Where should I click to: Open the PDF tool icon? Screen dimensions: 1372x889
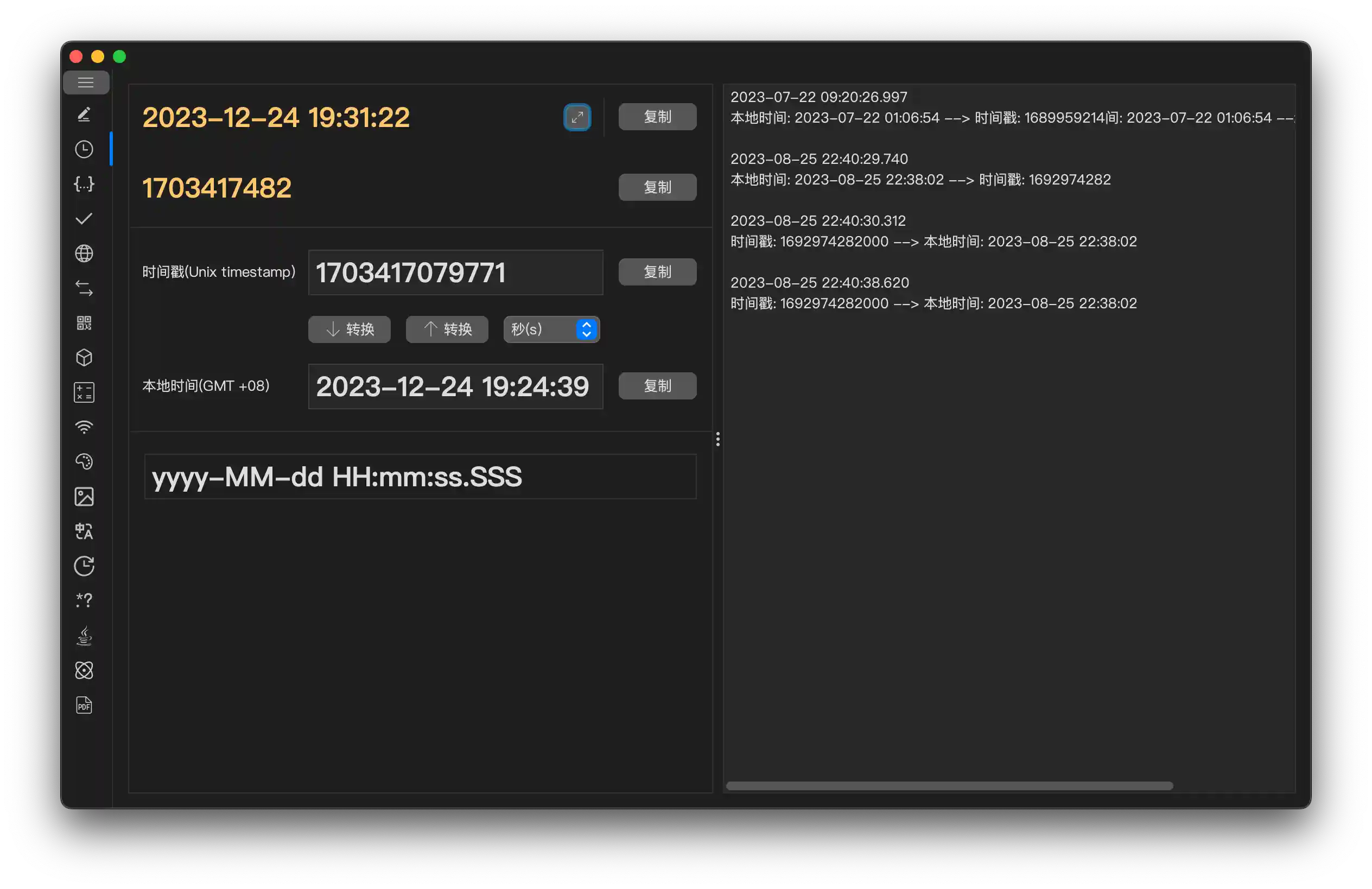tap(84, 705)
